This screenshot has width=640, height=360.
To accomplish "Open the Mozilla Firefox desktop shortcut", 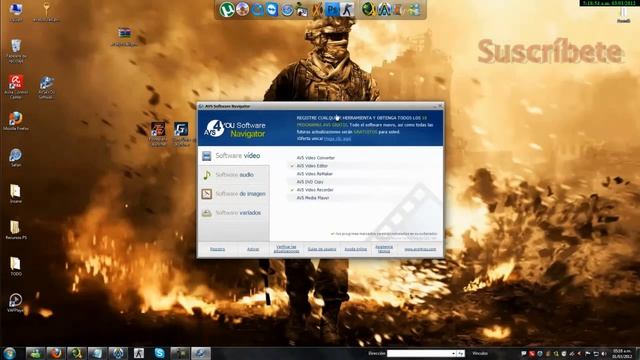I will click(16, 121).
